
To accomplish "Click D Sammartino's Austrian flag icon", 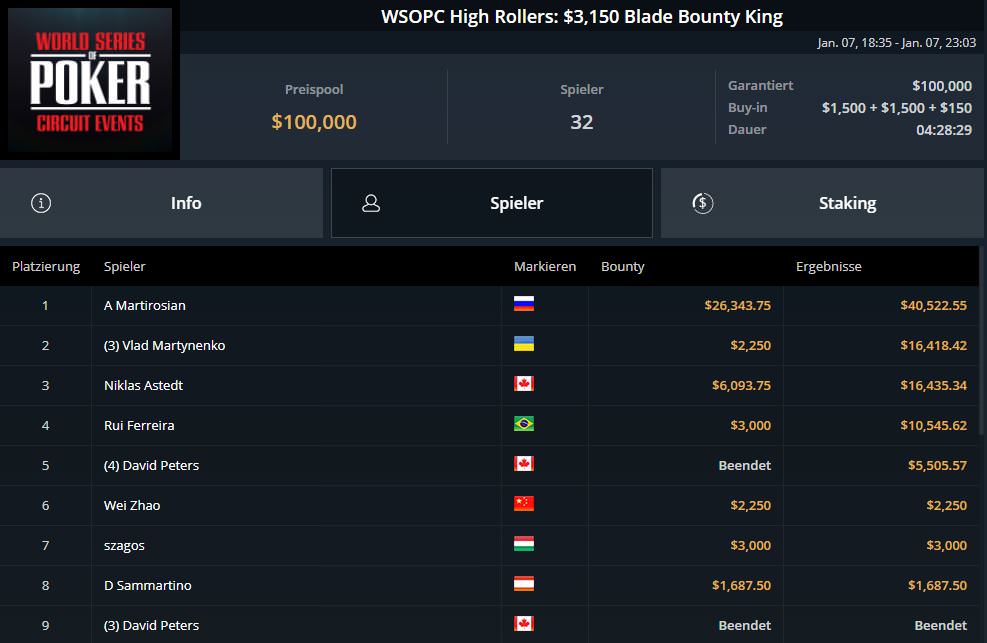I will point(523,584).
